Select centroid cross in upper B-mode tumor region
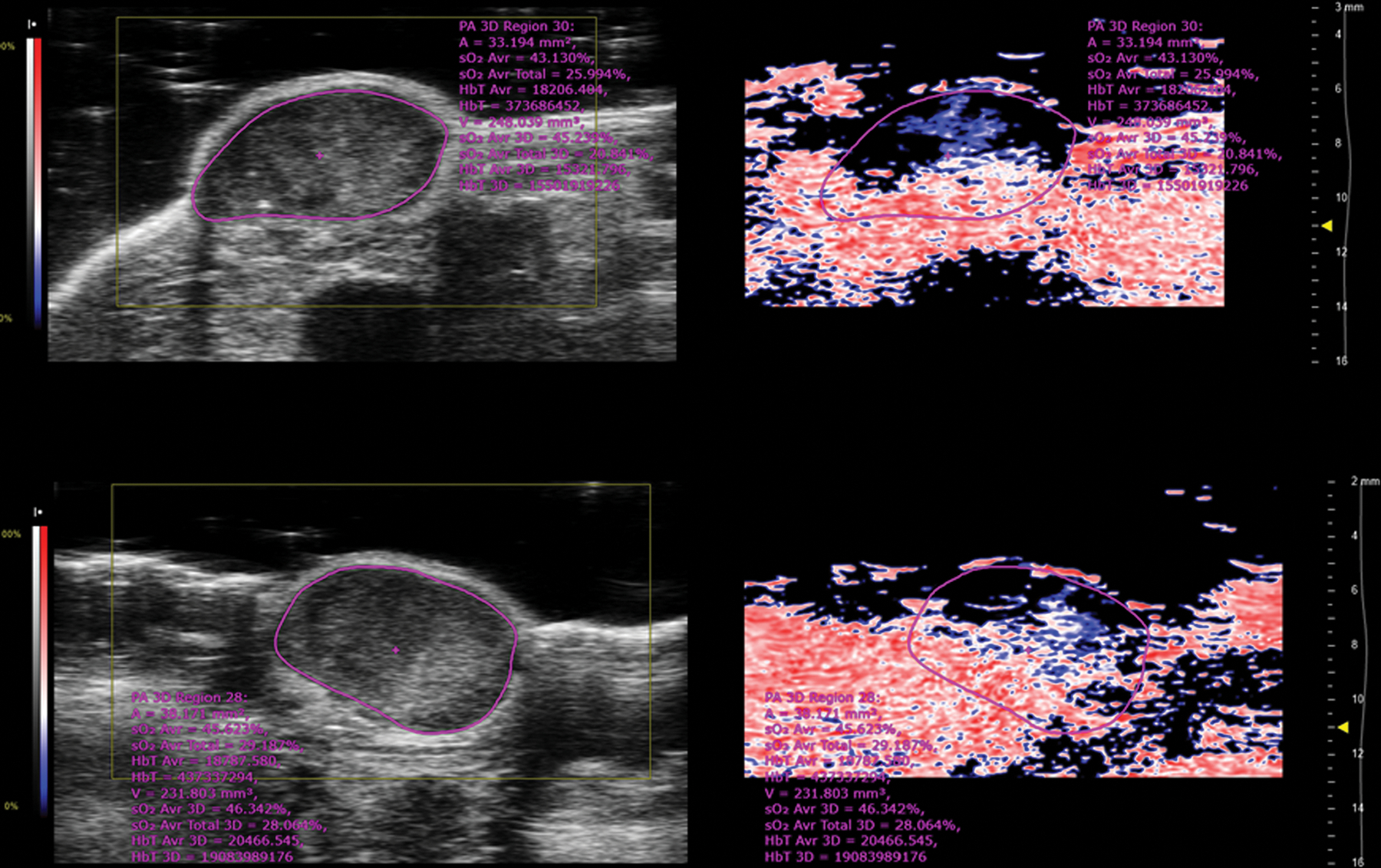Image resolution: width=1381 pixels, height=868 pixels. pos(320,156)
